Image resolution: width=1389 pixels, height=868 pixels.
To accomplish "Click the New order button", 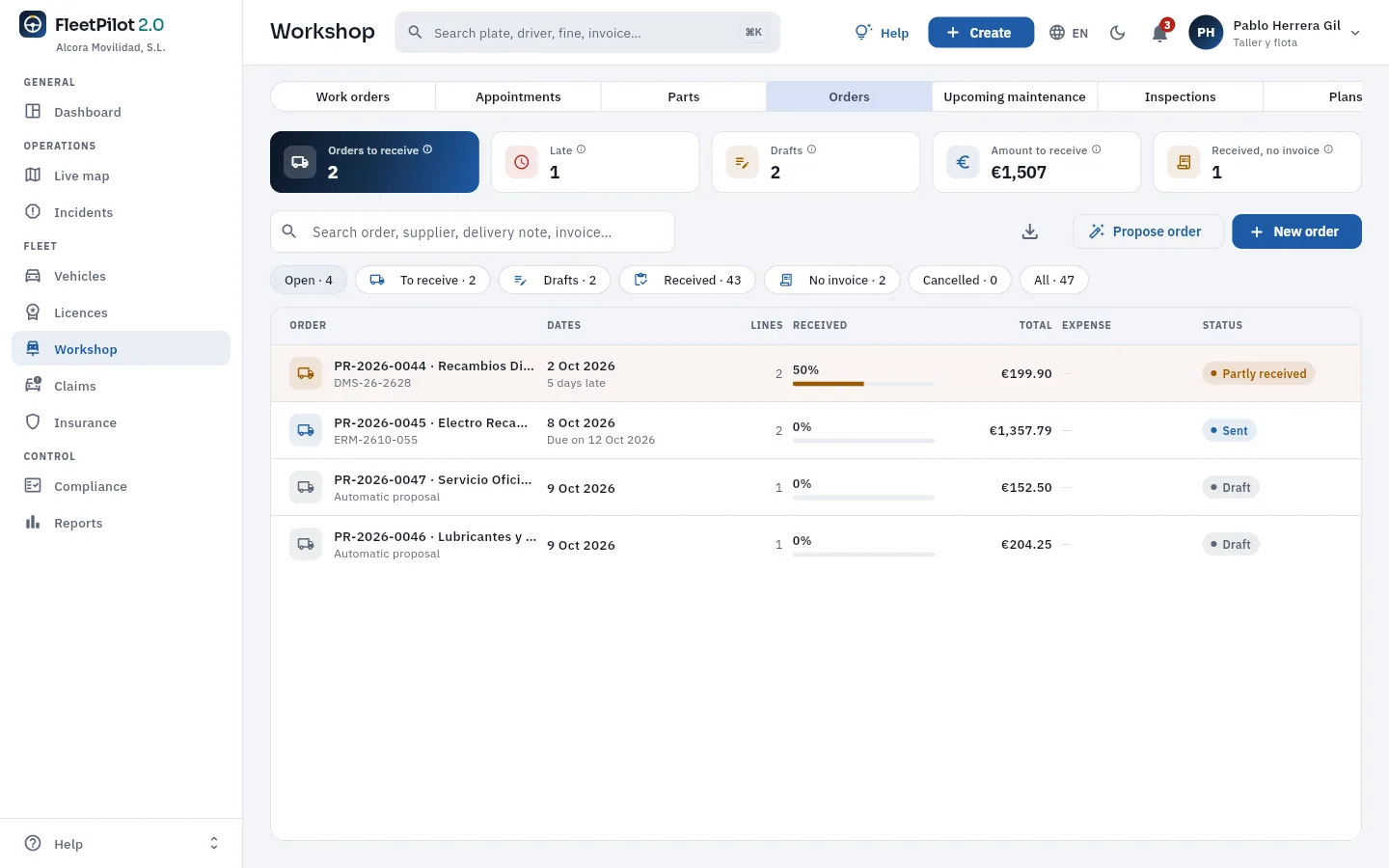I will coord(1296,231).
